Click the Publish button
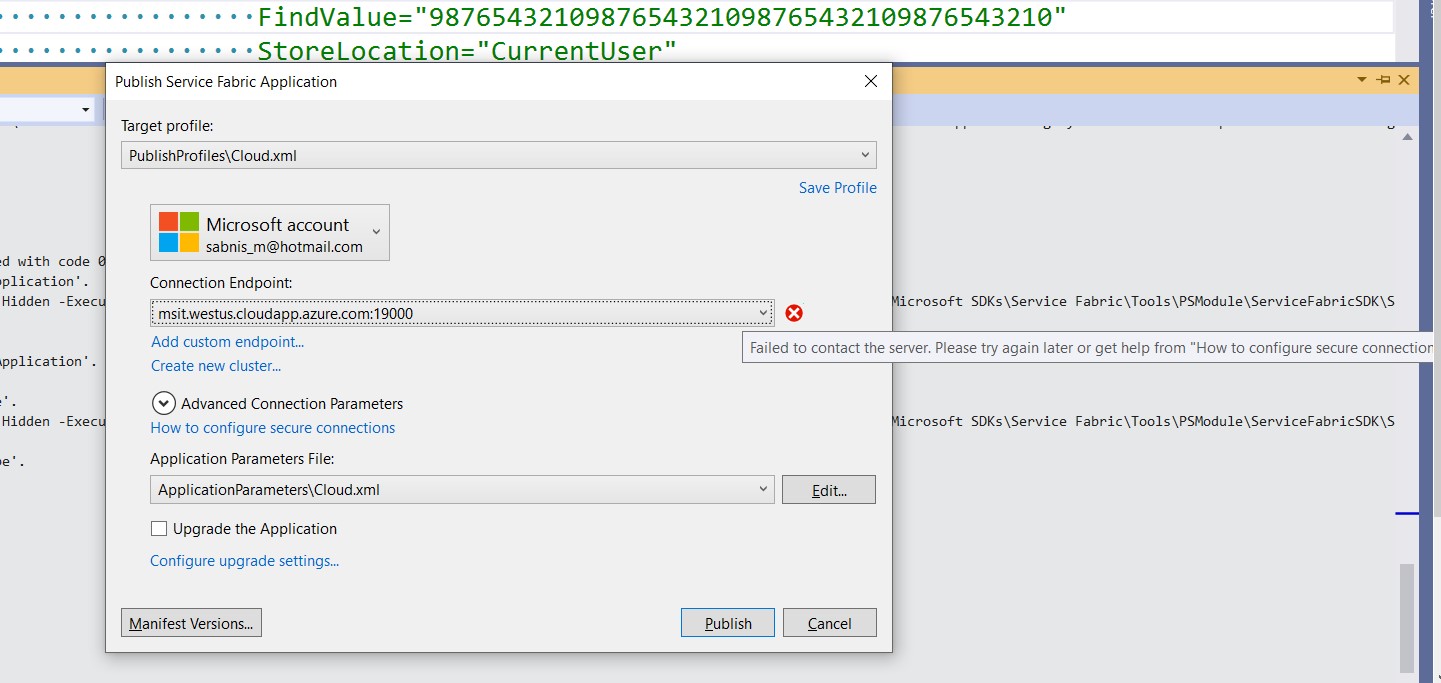The height and width of the screenshot is (683, 1441). (x=728, y=623)
